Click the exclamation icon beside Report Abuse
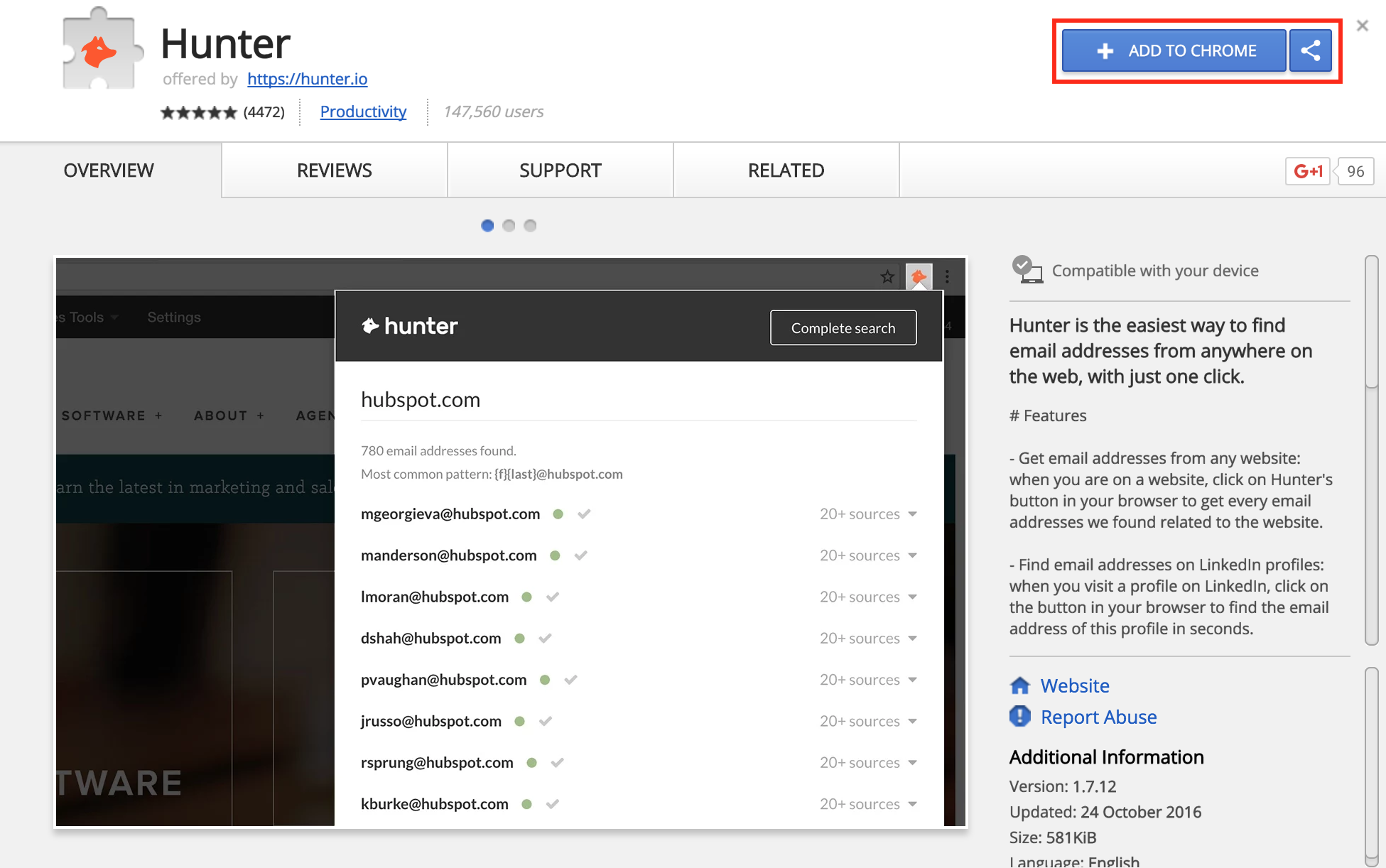The width and height of the screenshot is (1386, 868). click(x=1020, y=717)
